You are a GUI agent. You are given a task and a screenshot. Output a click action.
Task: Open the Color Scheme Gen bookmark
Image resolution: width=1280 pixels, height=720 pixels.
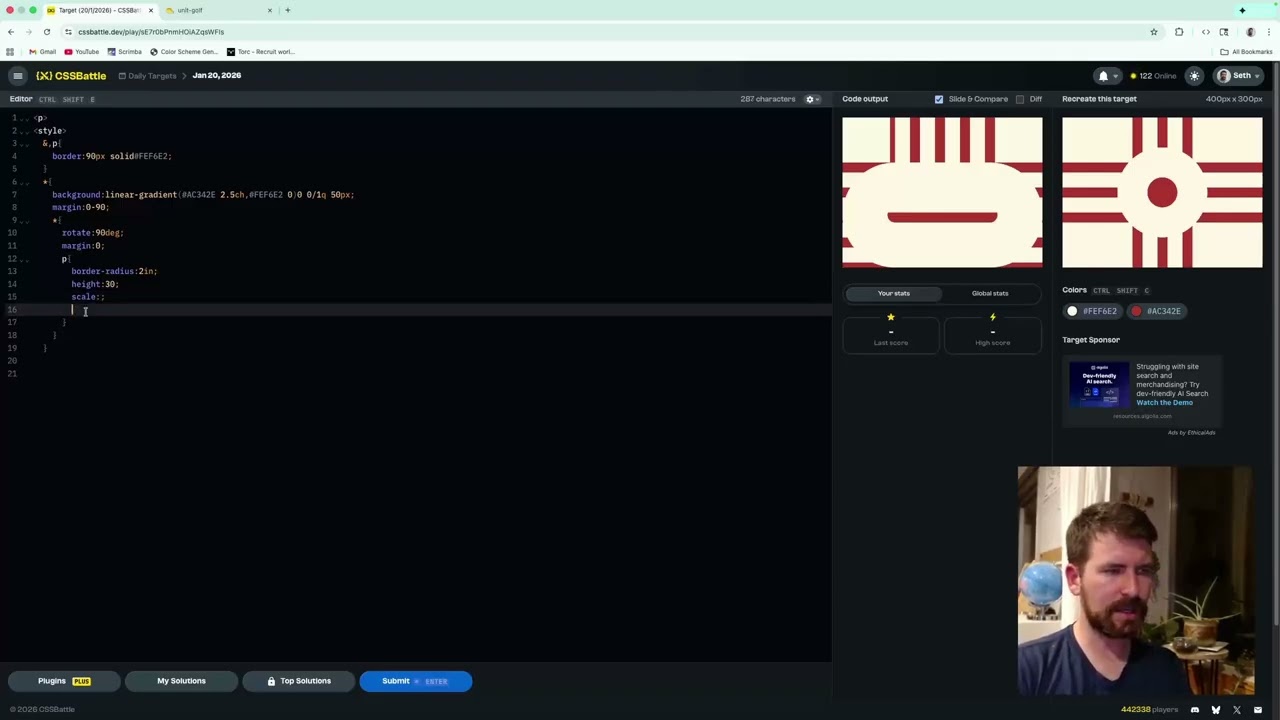184,52
